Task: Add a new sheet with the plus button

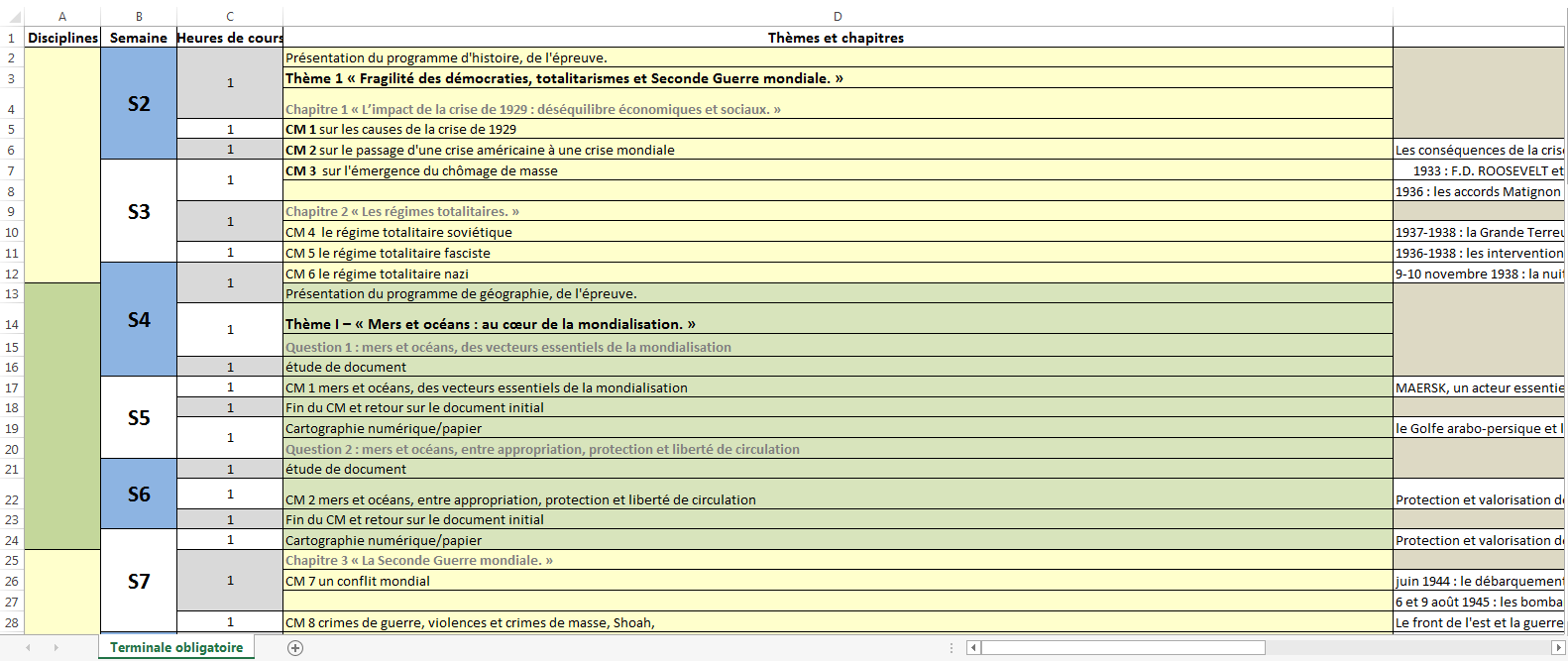Action: click(295, 648)
